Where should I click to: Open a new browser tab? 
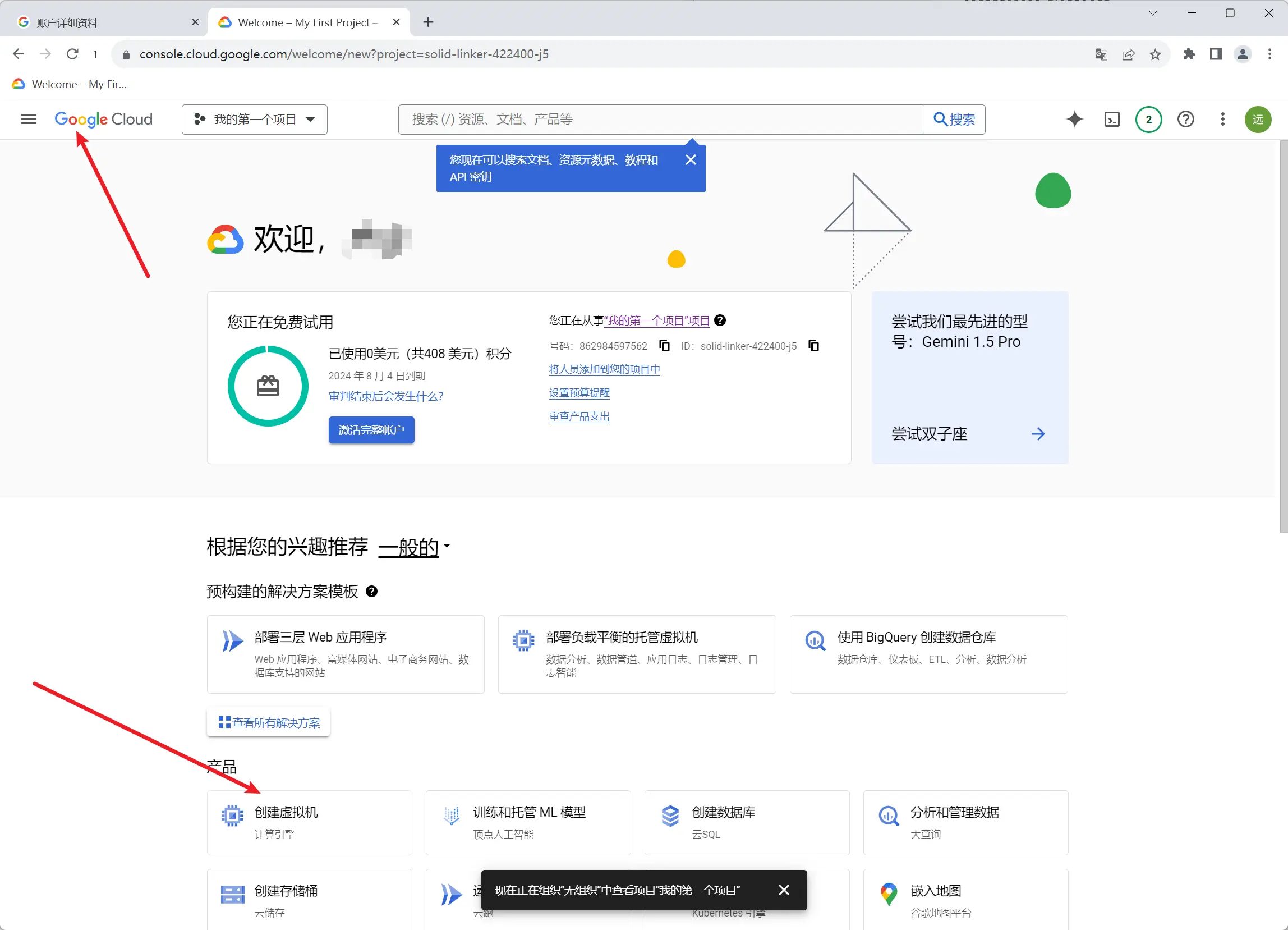(428, 22)
